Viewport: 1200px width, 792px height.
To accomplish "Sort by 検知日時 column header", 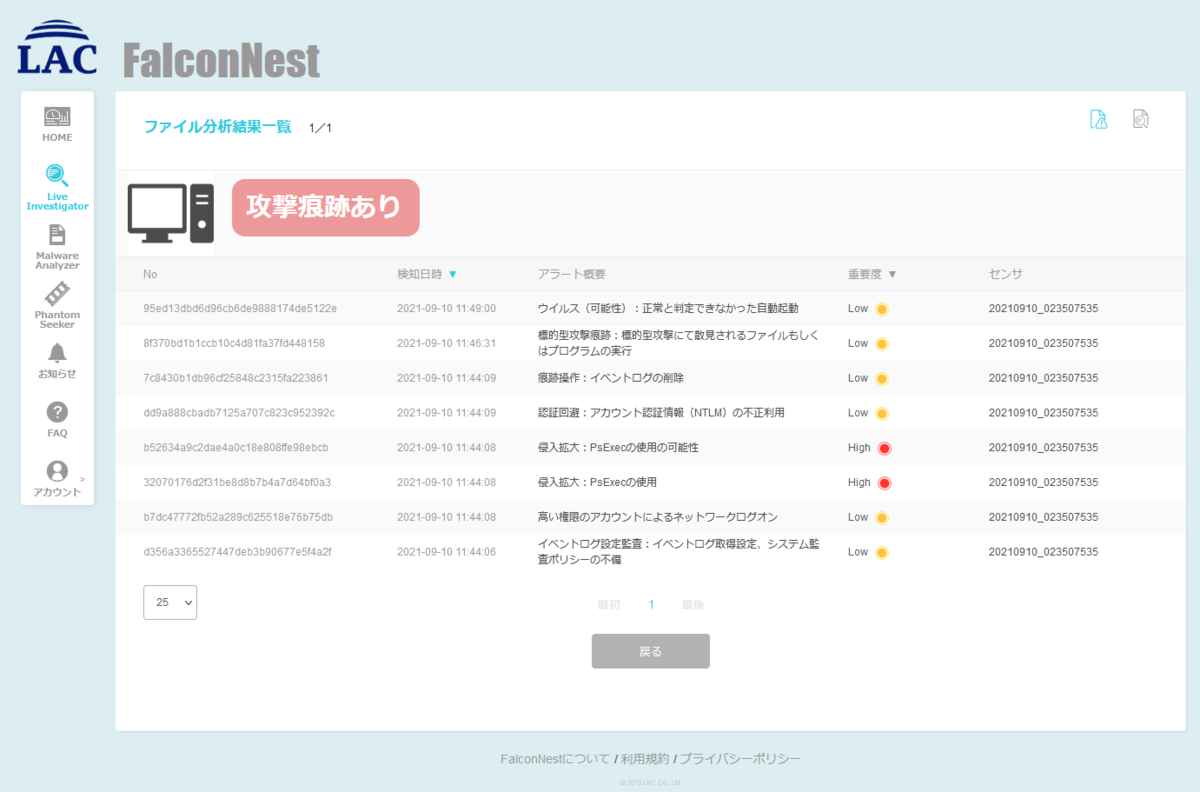I will 427,274.
